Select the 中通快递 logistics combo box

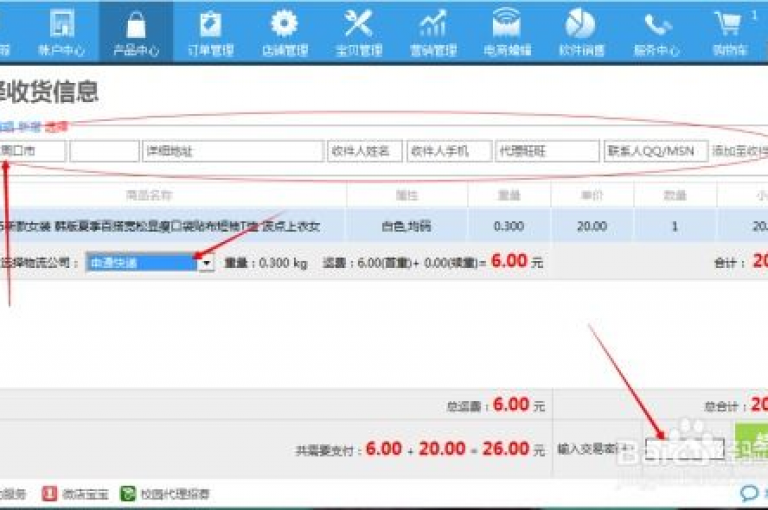[150, 263]
